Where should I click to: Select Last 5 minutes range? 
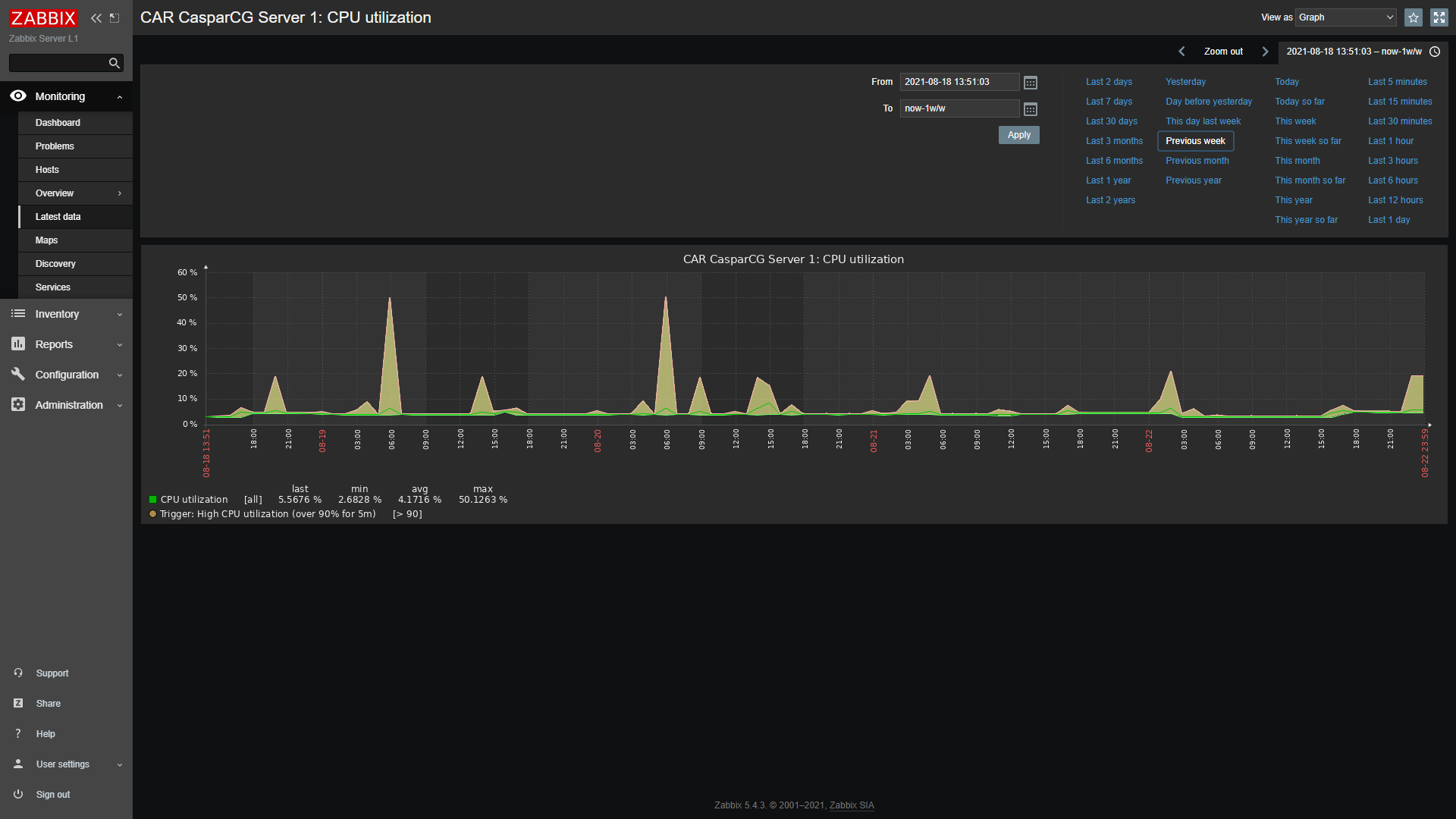tap(1397, 82)
